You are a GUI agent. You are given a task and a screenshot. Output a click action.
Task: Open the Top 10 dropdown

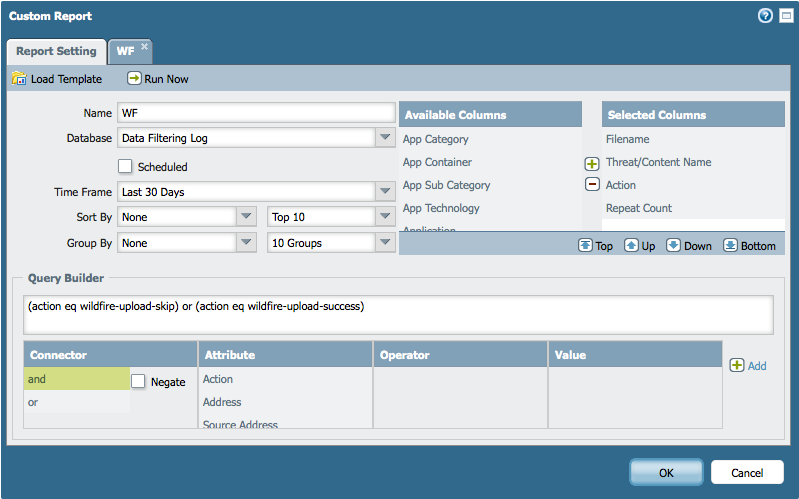point(385,217)
